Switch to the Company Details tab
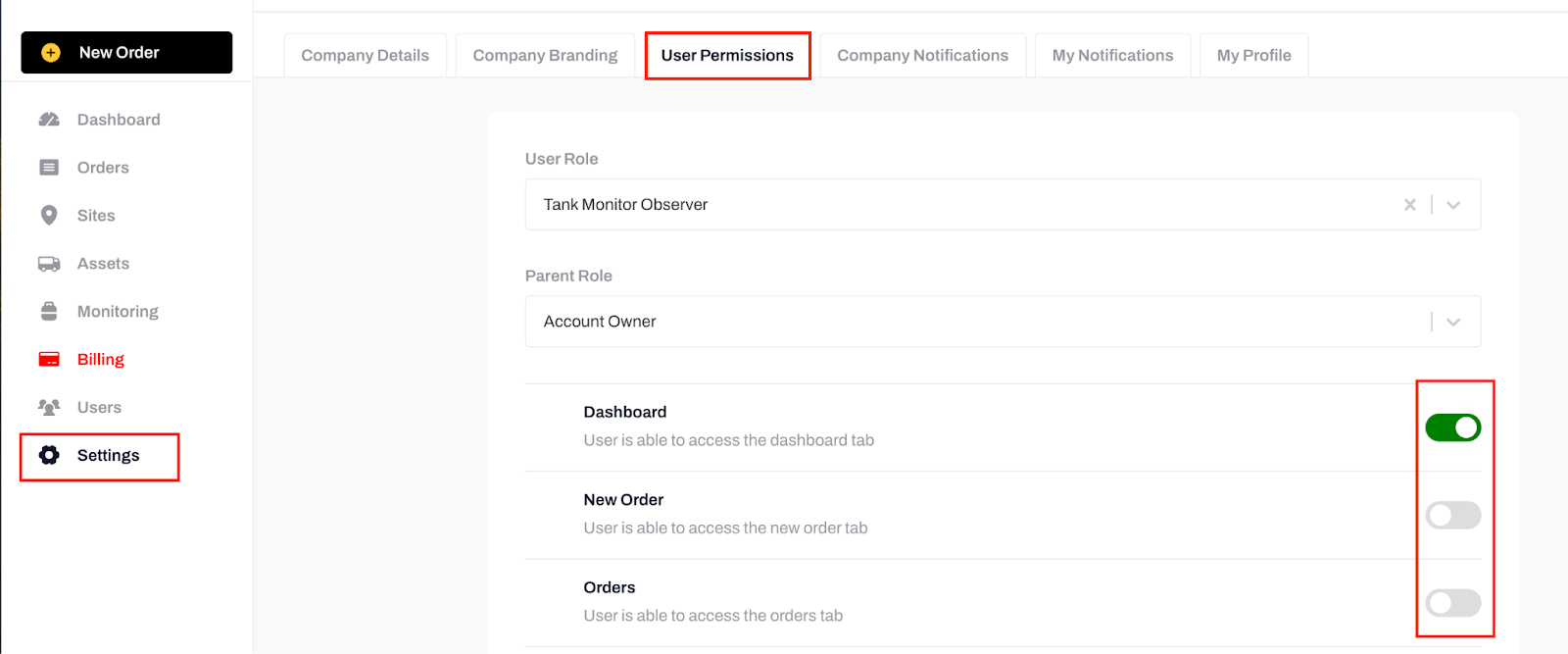Screen dimensions: 1568x654 click(x=365, y=55)
